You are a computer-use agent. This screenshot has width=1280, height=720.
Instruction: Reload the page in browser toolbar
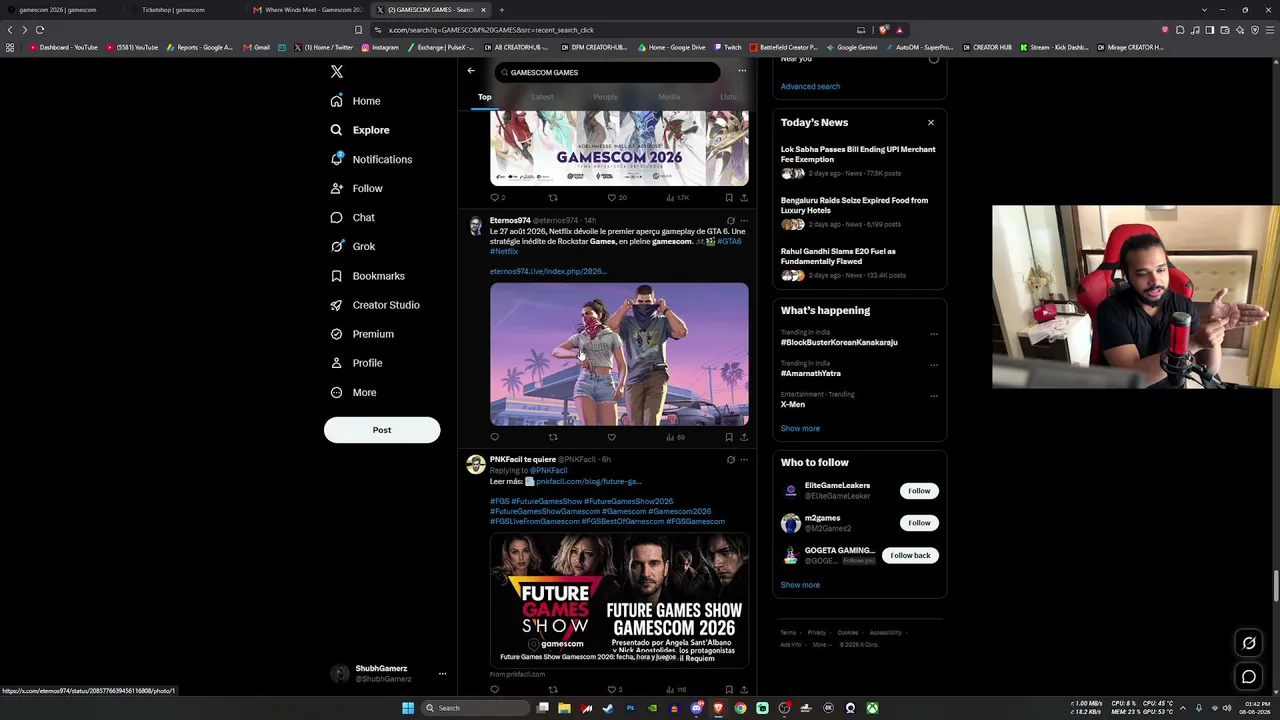tap(40, 30)
